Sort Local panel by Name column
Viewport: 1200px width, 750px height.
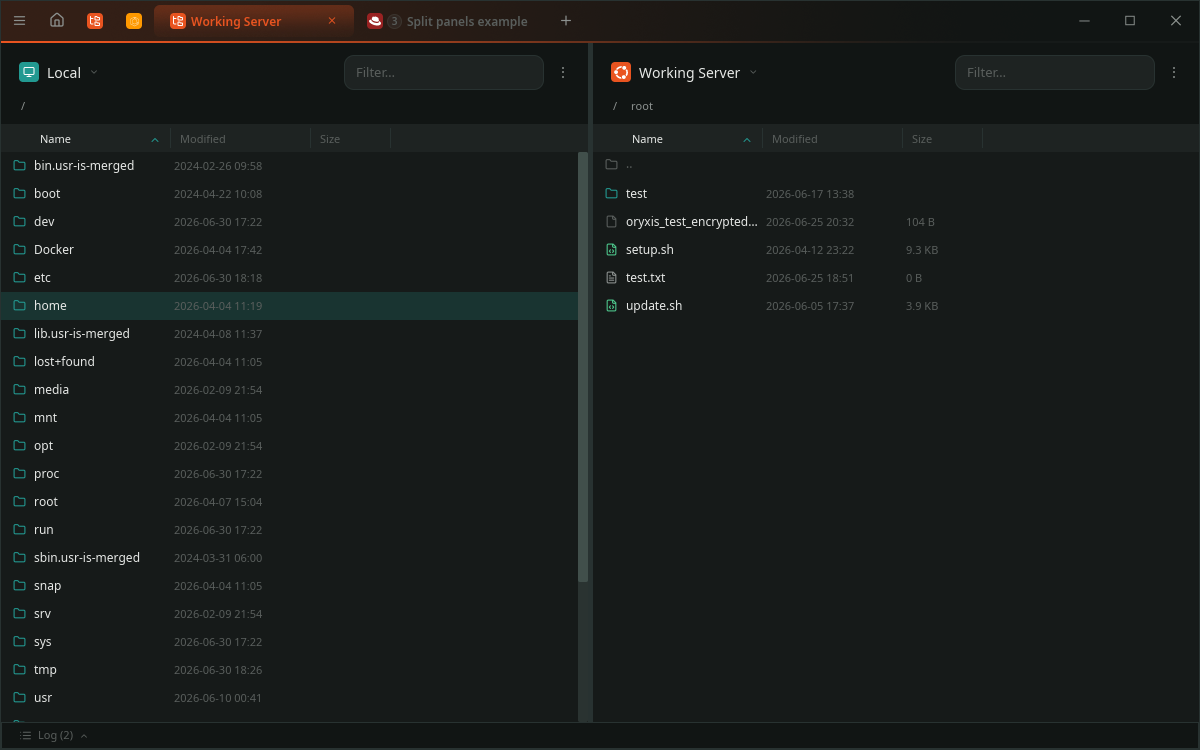pyautogui.click(x=86, y=139)
